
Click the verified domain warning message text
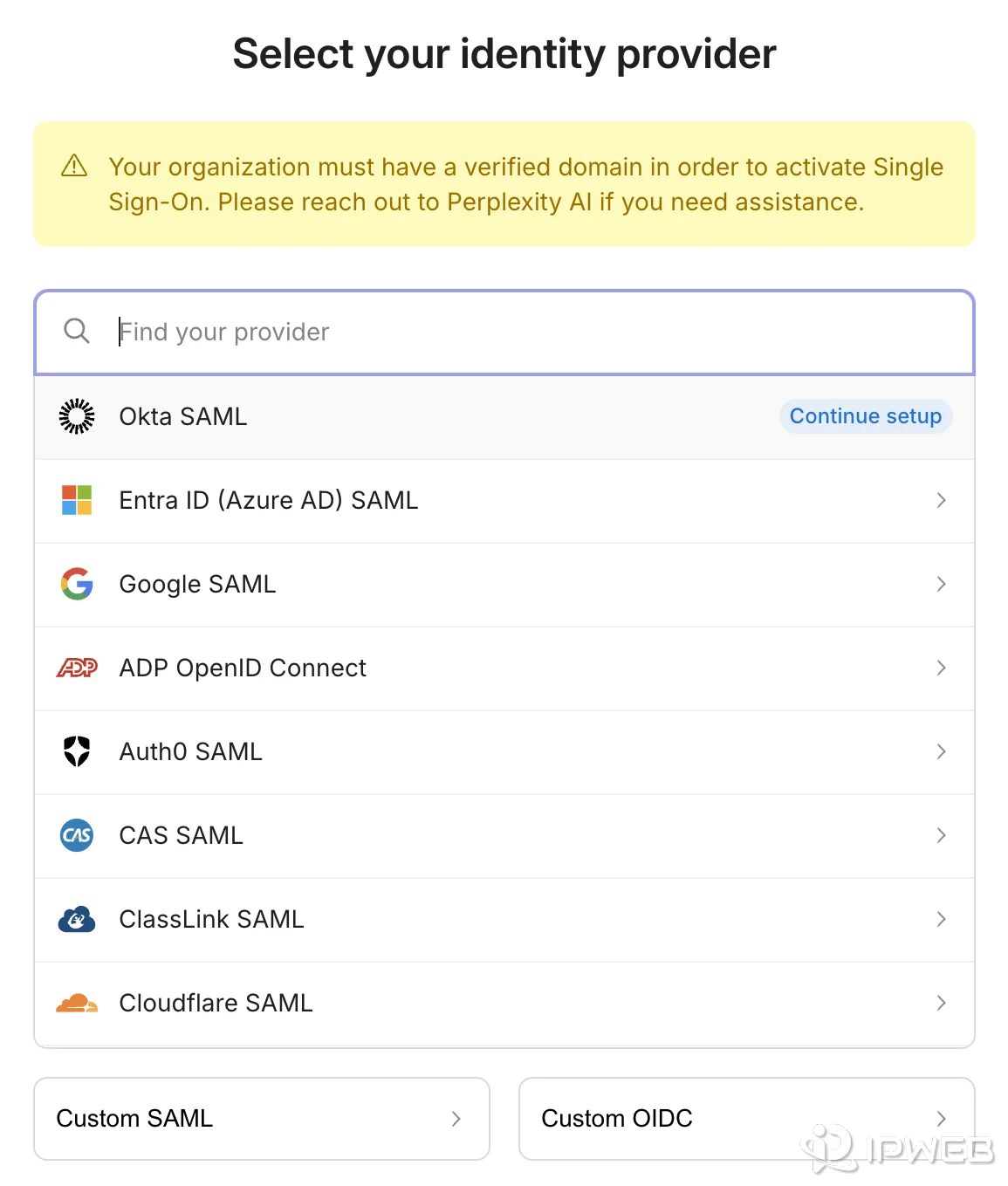(525, 184)
